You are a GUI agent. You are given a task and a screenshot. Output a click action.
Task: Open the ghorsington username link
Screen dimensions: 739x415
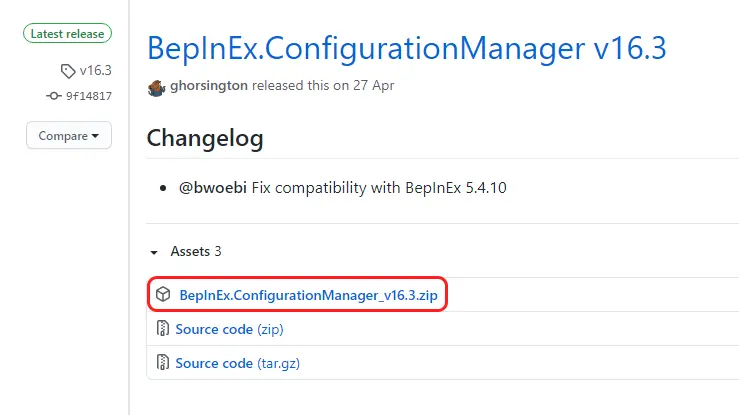click(x=209, y=85)
